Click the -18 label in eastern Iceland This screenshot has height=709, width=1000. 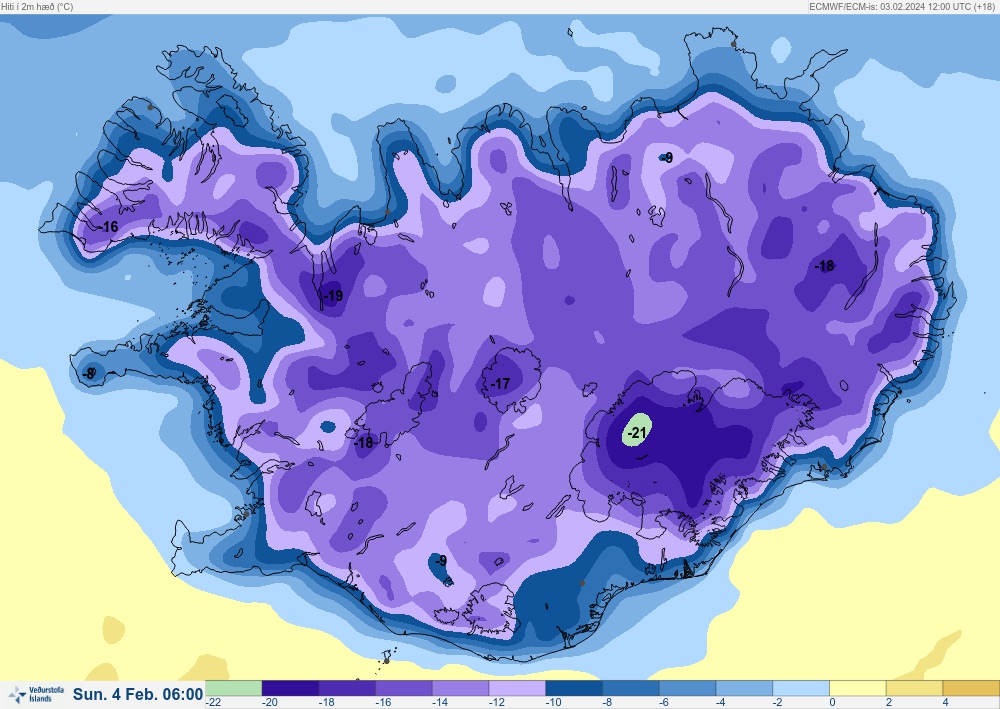click(824, 266)
